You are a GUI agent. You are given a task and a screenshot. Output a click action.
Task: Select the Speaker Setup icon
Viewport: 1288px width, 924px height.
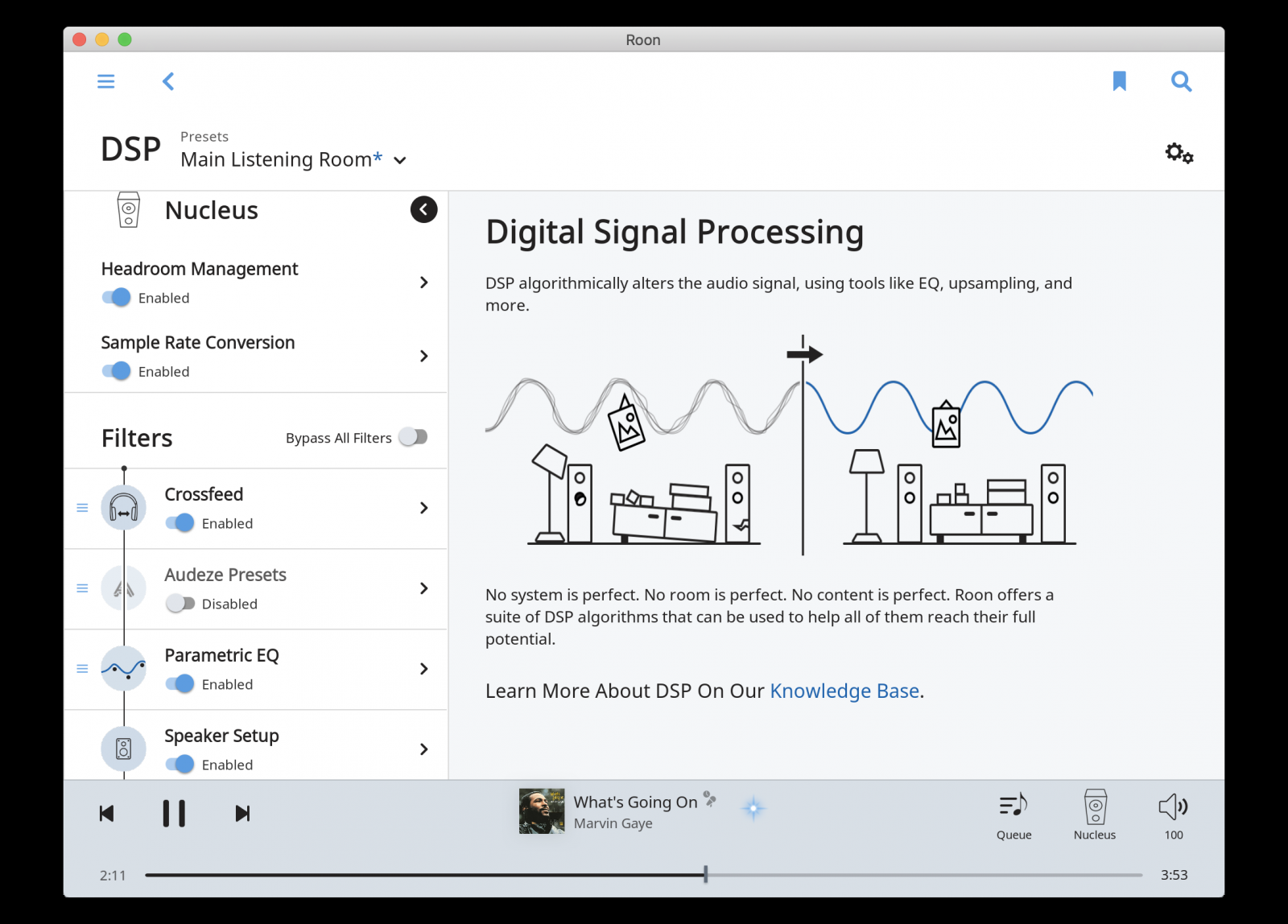coord(123,749)
